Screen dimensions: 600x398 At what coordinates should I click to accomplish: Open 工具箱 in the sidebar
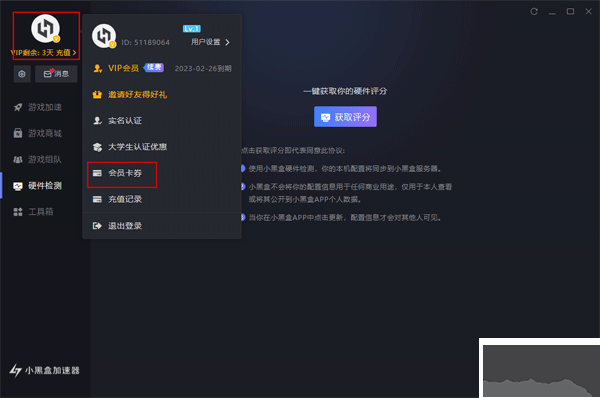pyautogui.click(x=41, y=212)
